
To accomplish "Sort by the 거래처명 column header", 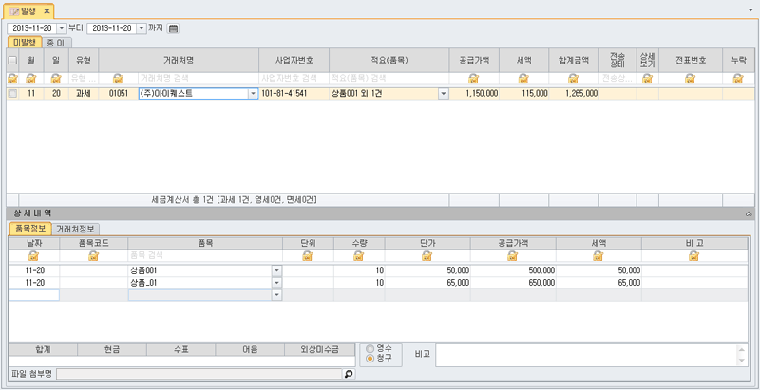I will (179, 61).
